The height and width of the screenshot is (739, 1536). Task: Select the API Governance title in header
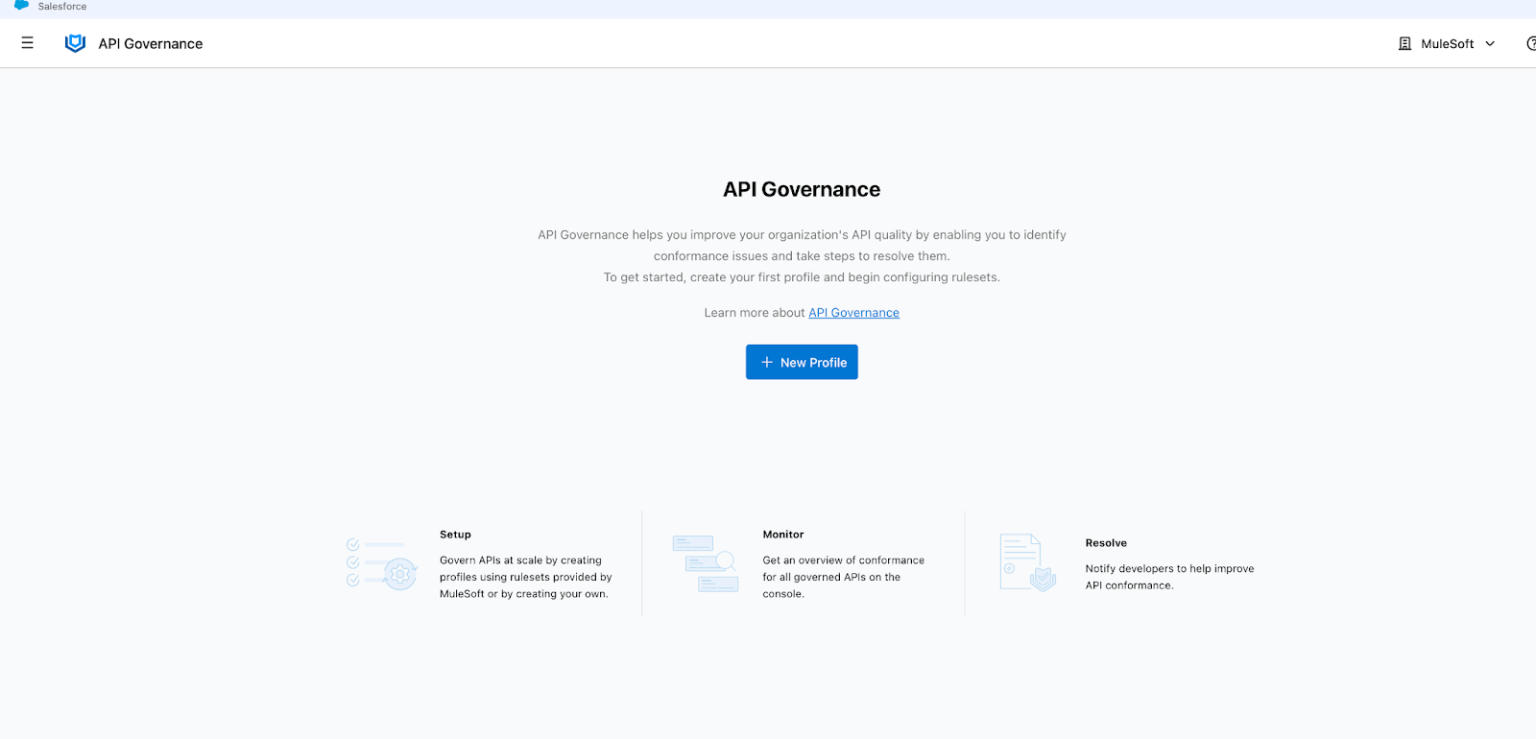pos(150,43)
